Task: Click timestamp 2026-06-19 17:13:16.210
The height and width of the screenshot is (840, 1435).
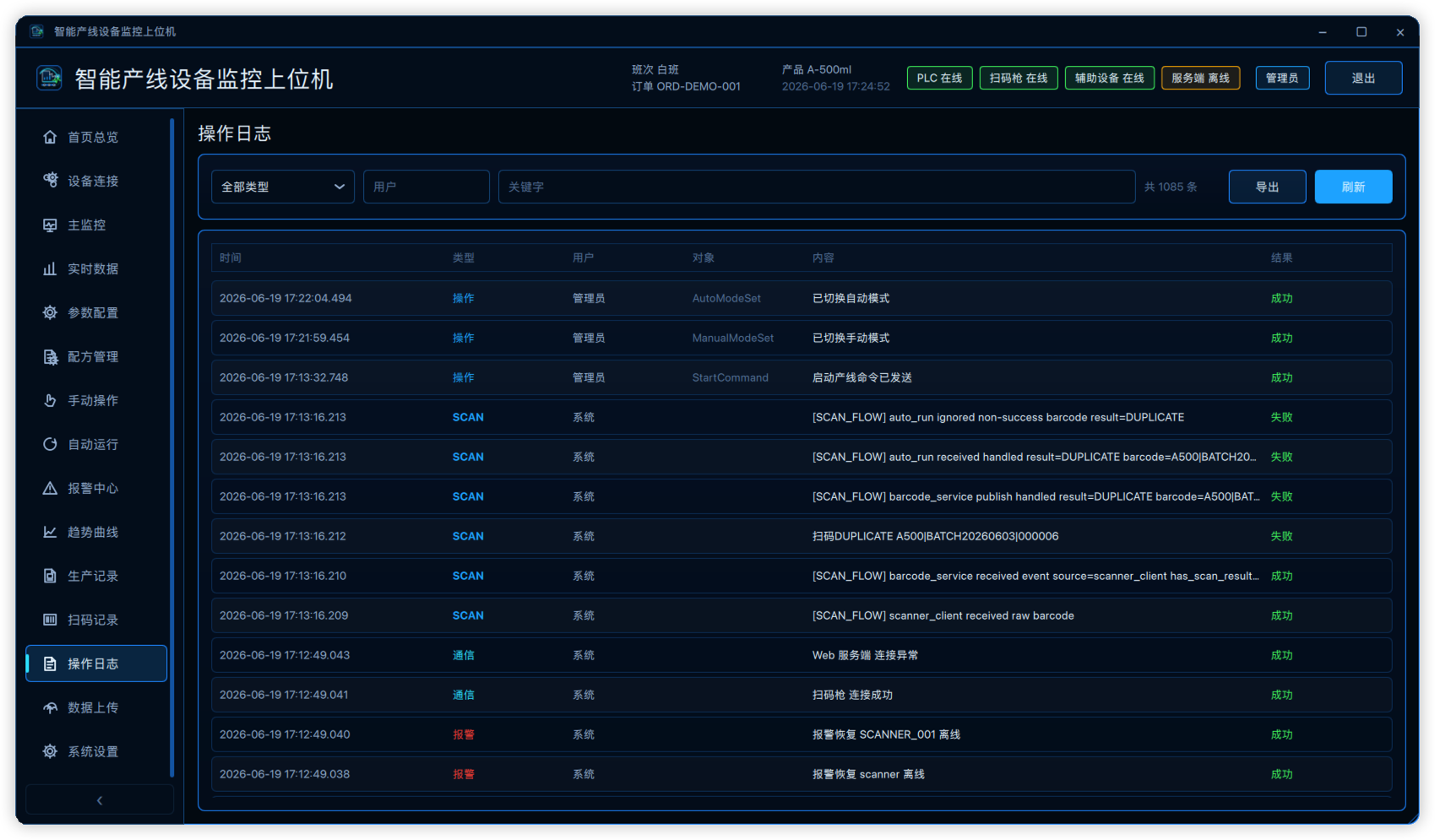Action: point(283,576)
